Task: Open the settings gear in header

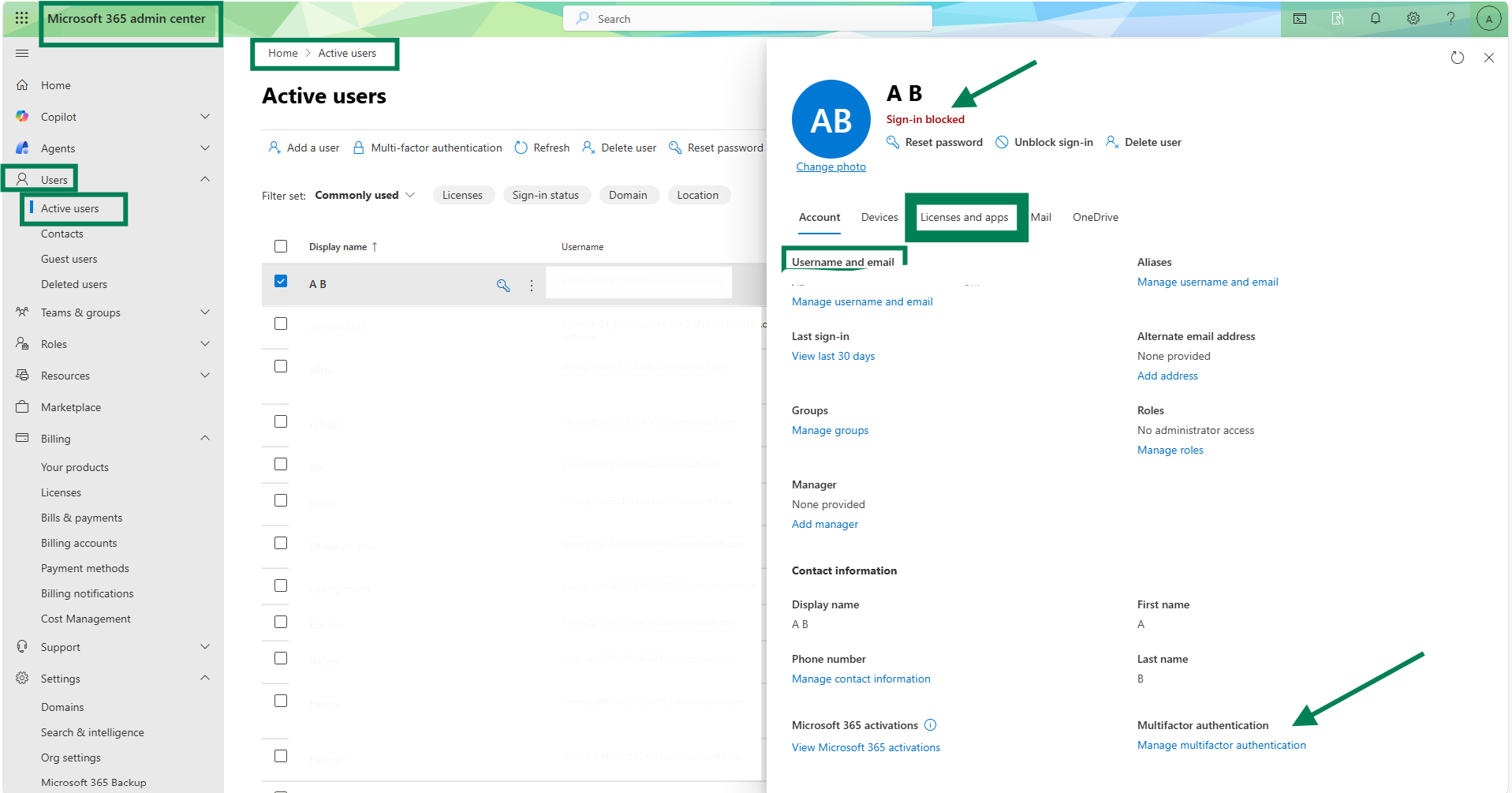Action: [1413, 19]
